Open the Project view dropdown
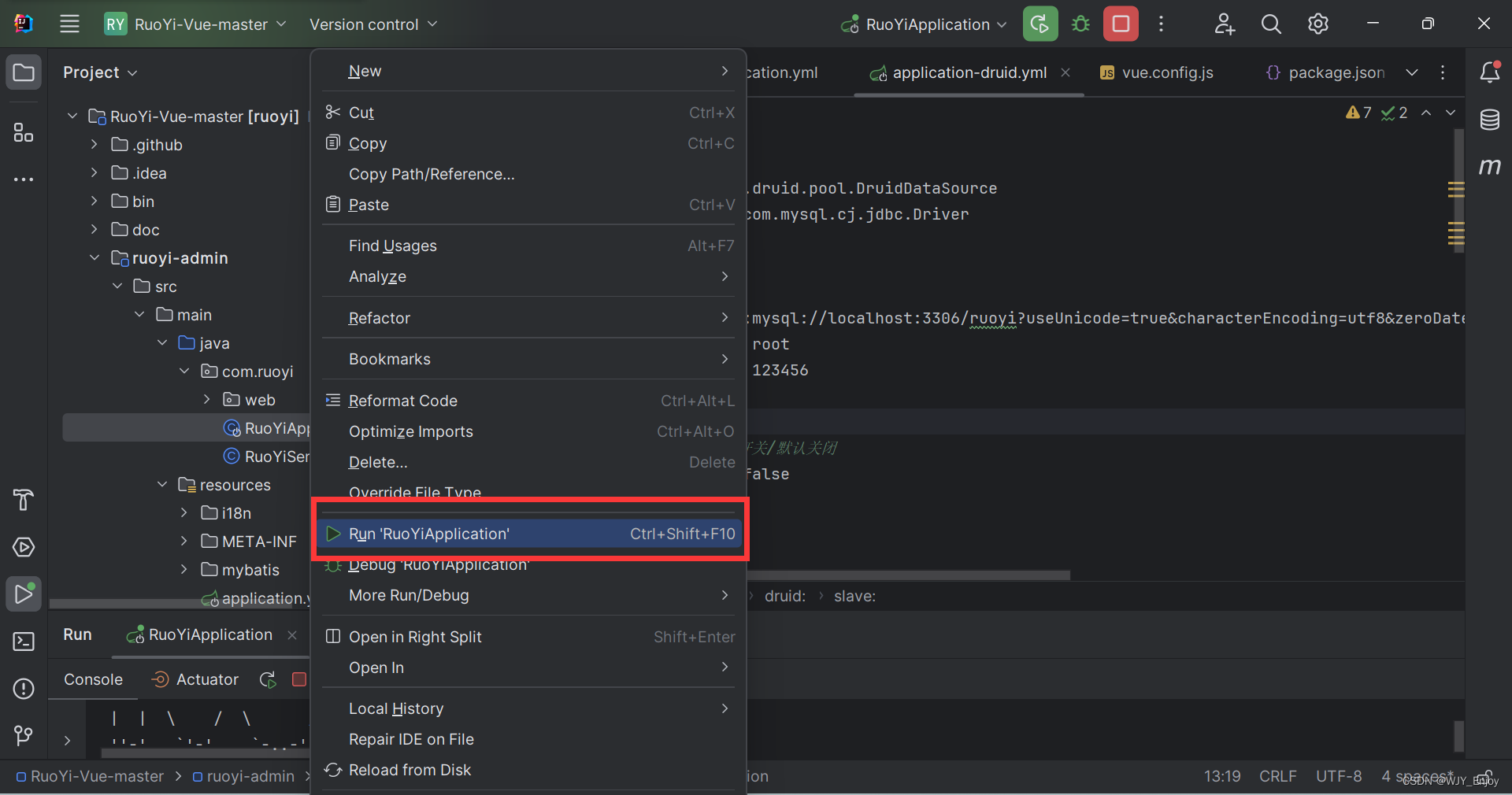This screenshot has width=1512, height=795. (x=100, y=72)
